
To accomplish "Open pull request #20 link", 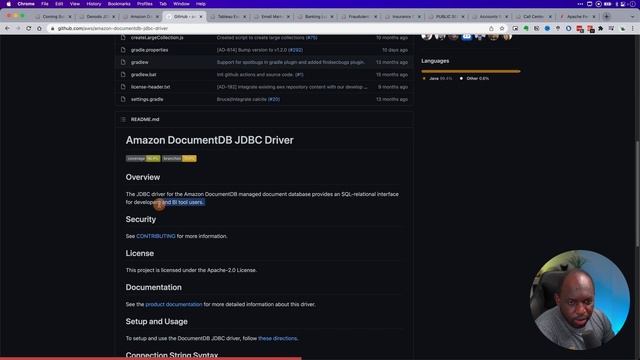I will pos(274,99).
